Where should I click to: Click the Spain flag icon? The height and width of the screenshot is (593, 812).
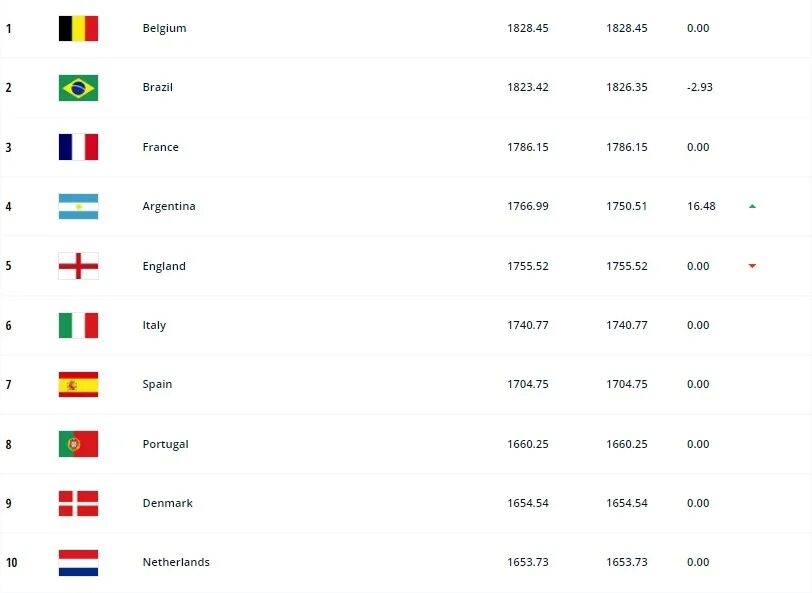click(x=78, y=384)
